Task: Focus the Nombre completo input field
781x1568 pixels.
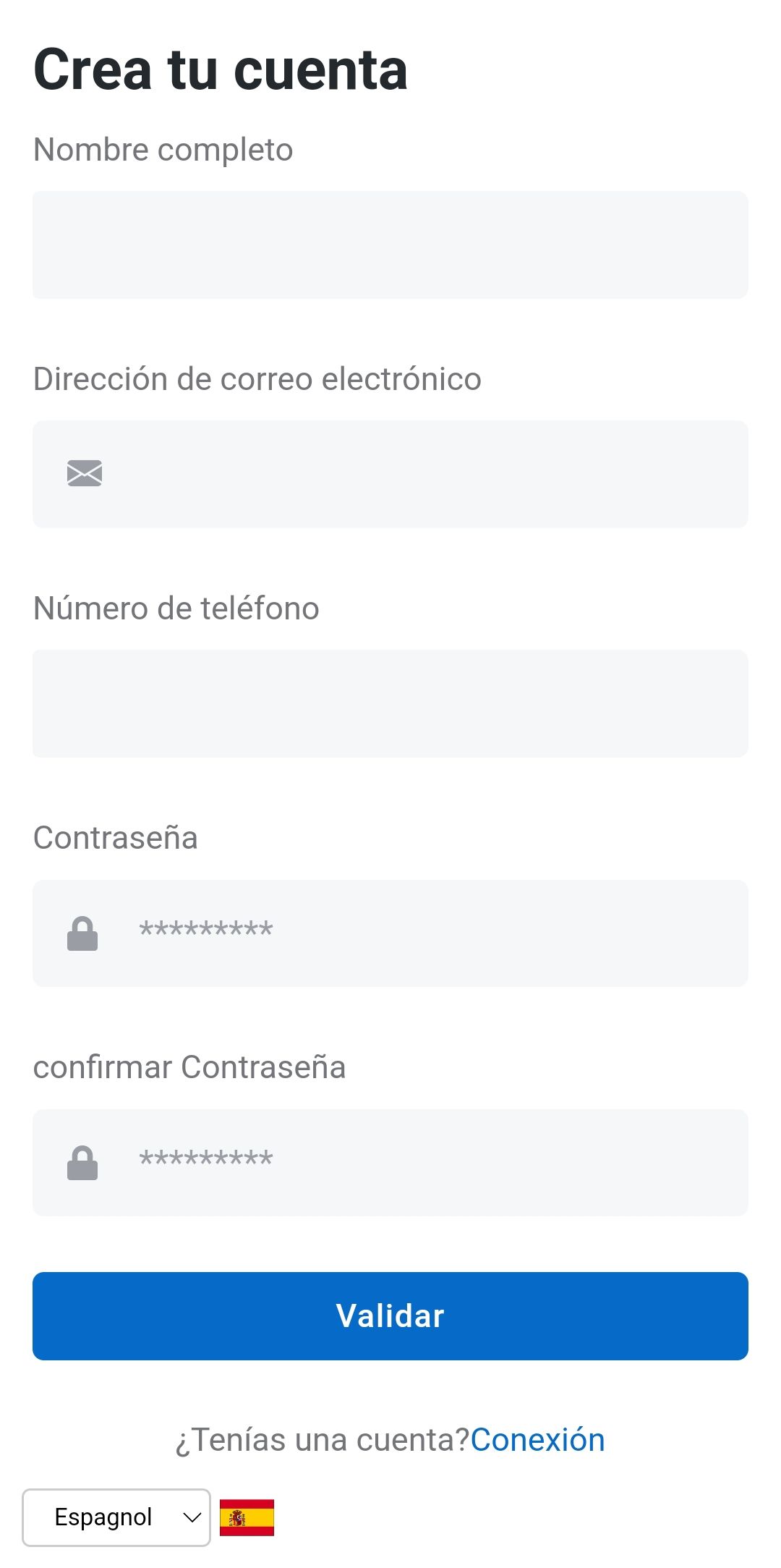Action: pos(390,245)
